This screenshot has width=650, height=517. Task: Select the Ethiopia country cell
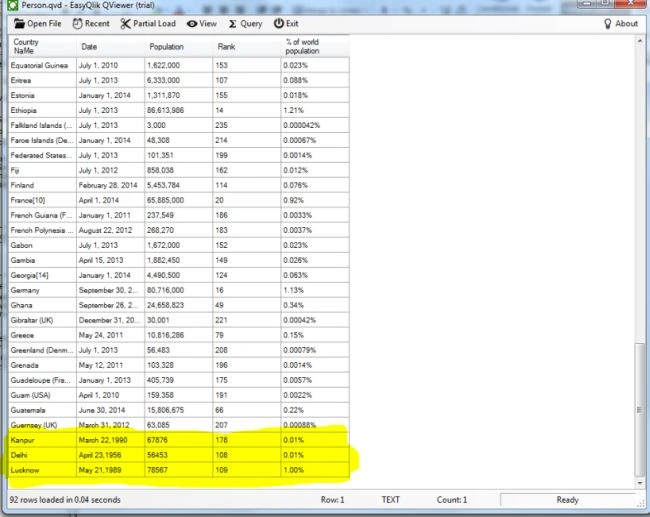[42, 110]
